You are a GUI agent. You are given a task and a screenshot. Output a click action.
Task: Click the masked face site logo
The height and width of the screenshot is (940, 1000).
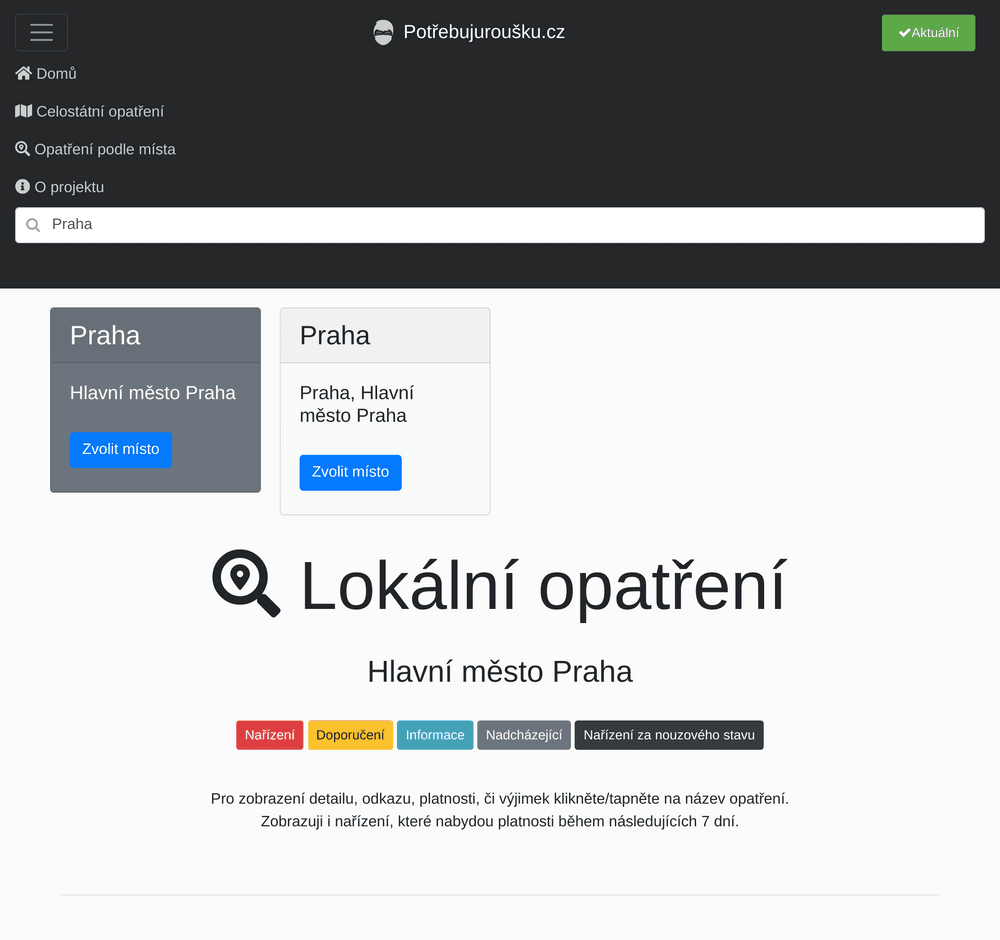[x=383, y=33]
